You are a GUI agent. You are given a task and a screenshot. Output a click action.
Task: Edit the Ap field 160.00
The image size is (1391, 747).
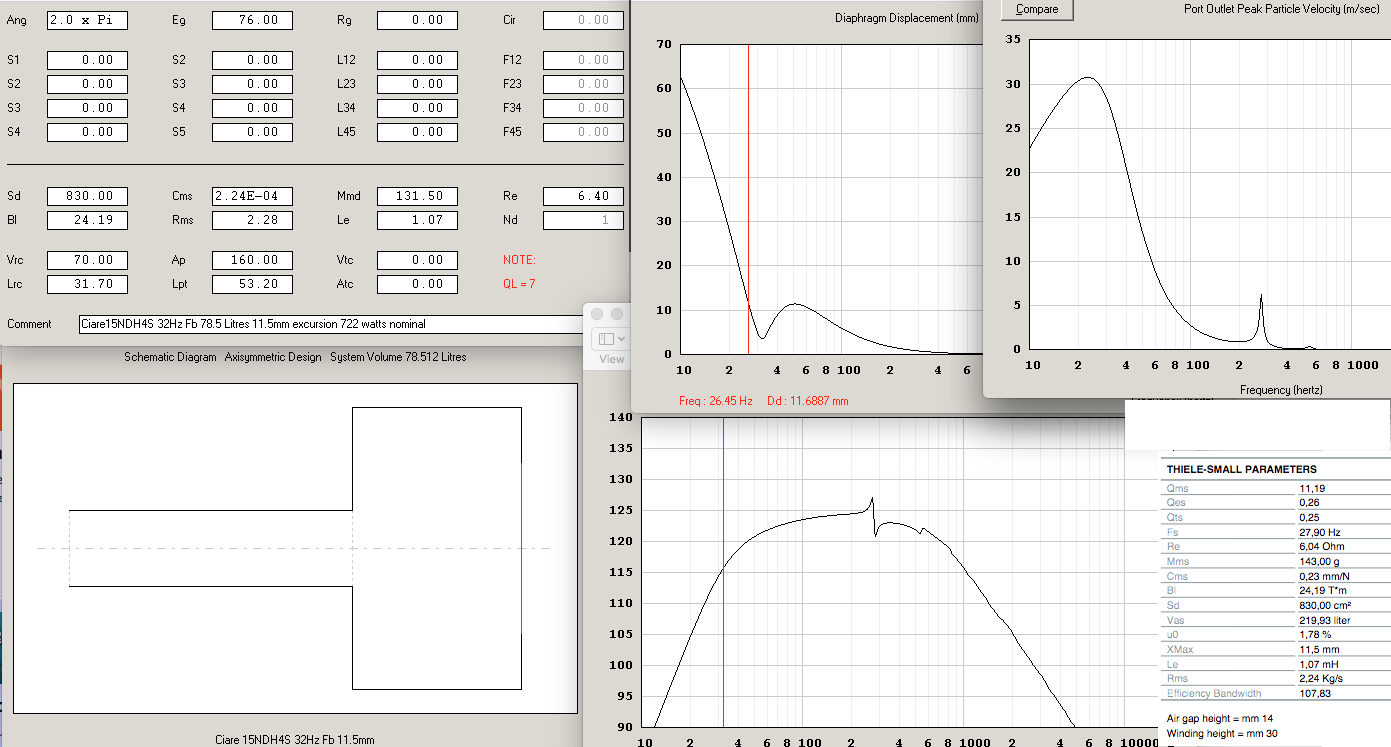coord(252,260)
